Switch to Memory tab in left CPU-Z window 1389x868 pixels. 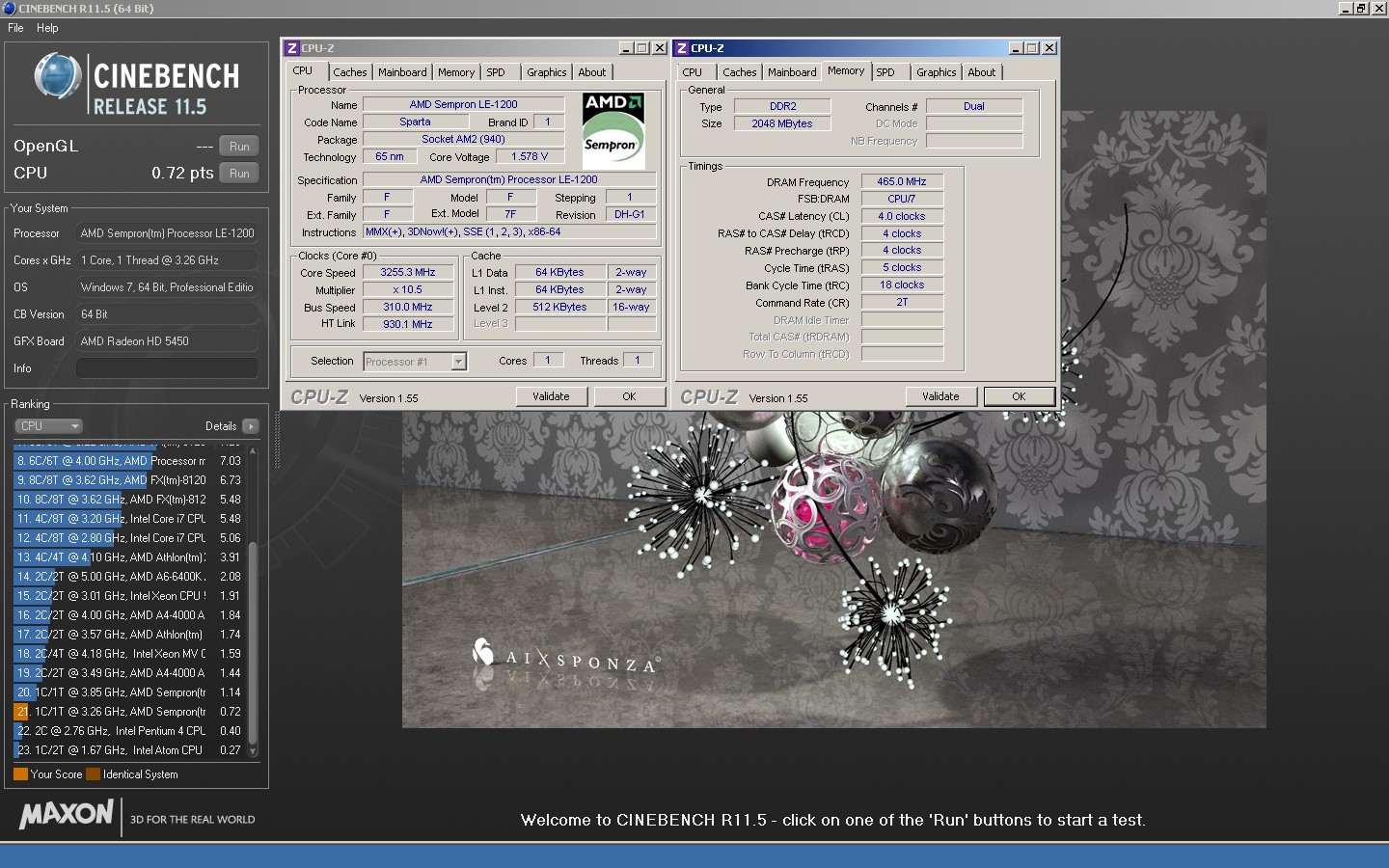coord(456,72)
